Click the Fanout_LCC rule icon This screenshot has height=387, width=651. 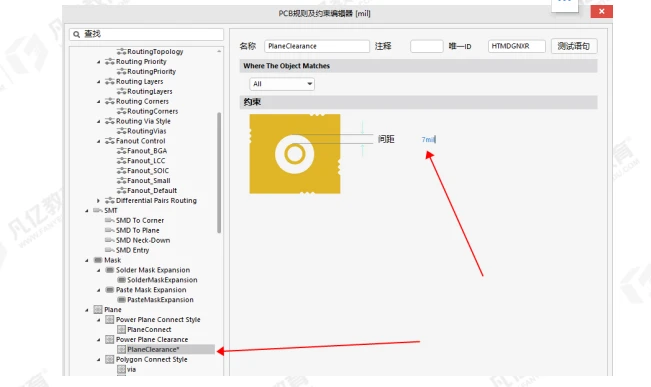(121, 161)
